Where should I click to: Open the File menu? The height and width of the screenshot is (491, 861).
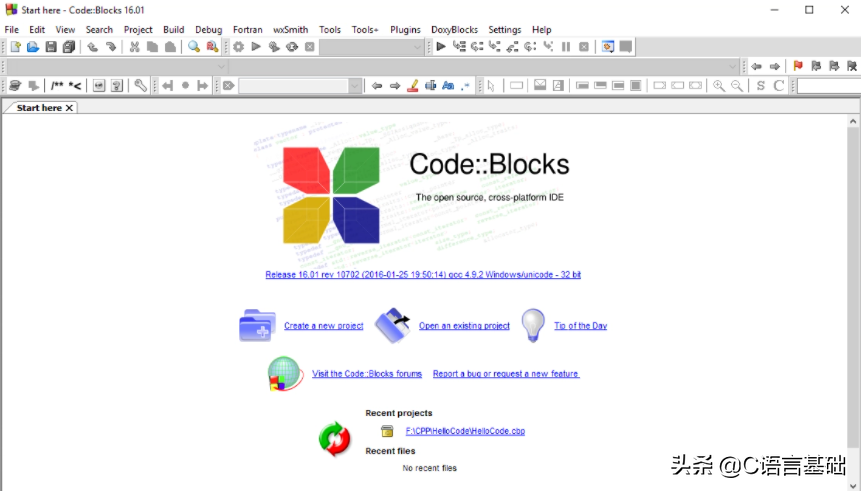point(12,30)
